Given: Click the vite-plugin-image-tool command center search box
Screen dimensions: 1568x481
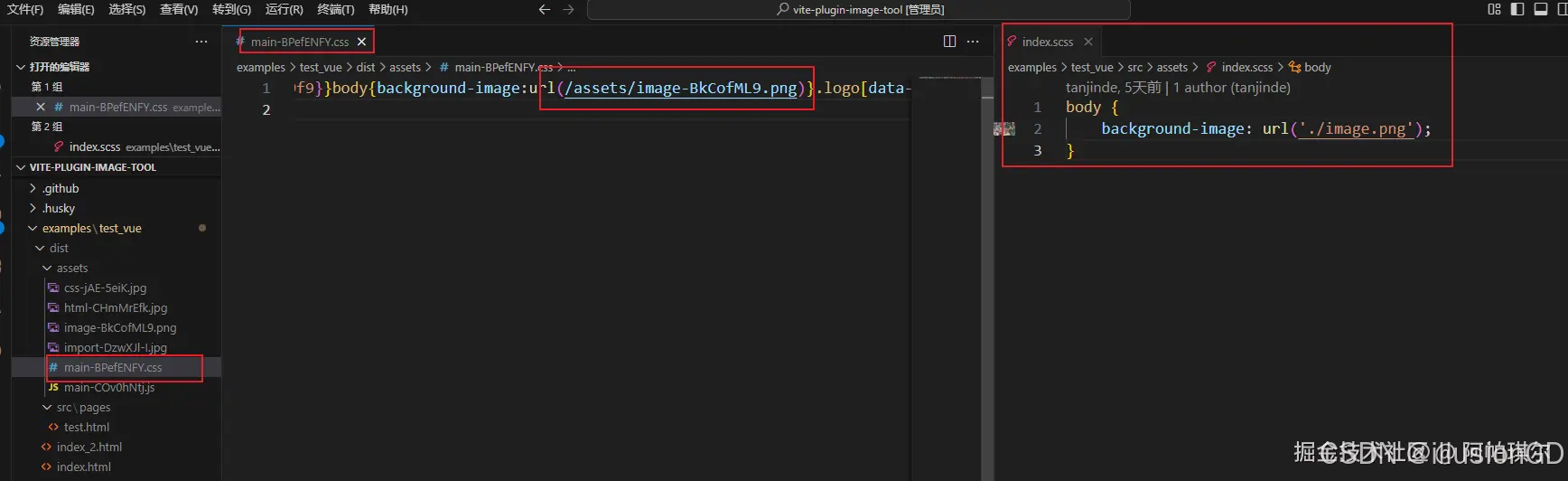Looking at the screenshot, I should (859, 9).
